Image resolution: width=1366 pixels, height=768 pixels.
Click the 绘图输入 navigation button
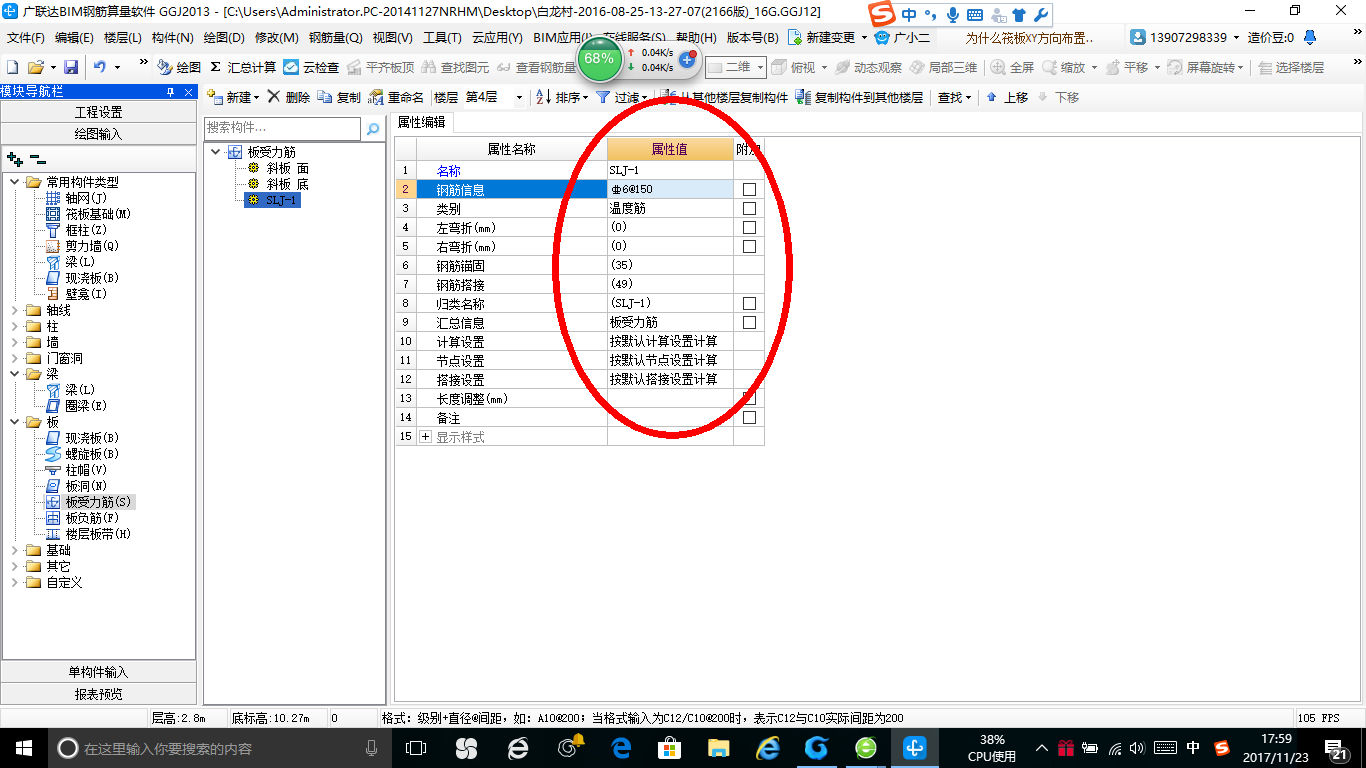98,133
